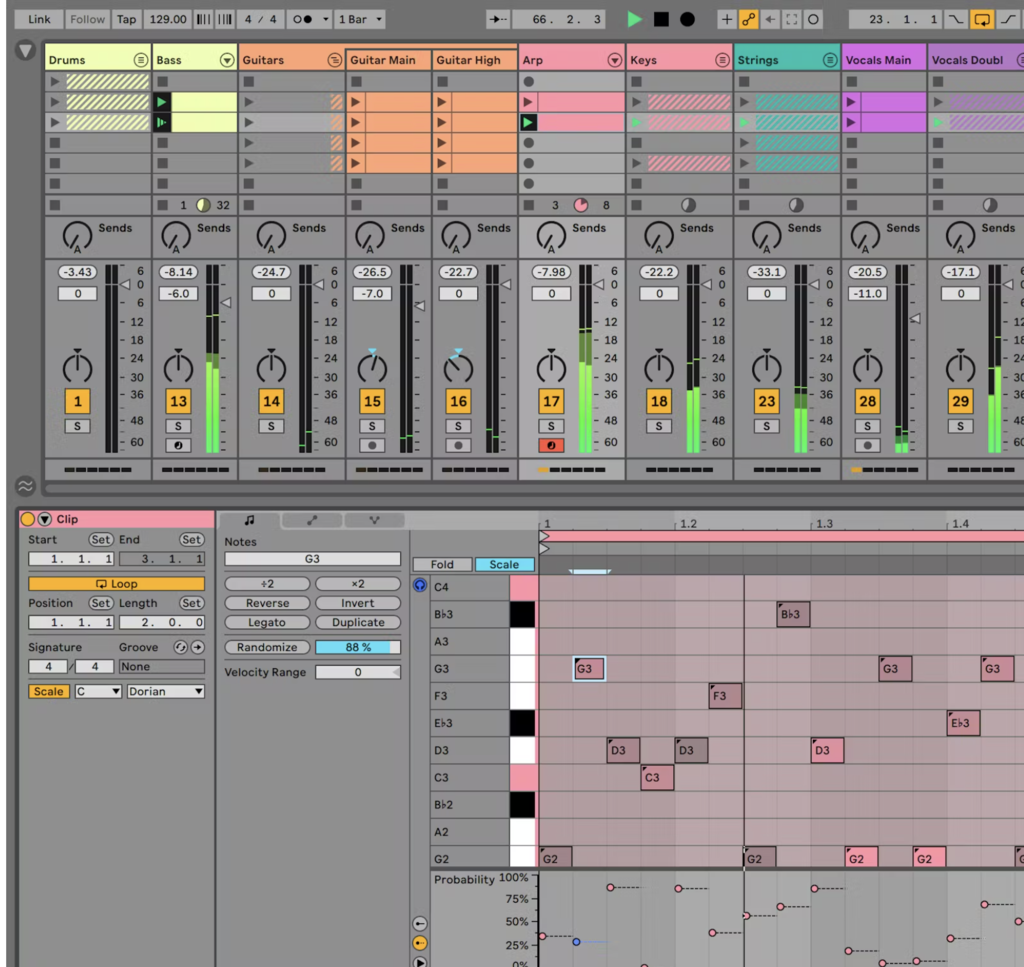Image resolution: width=1024 pixels, height=967 pixels.
Task: Open the Notes tab with music note icon
Action: 249,520
